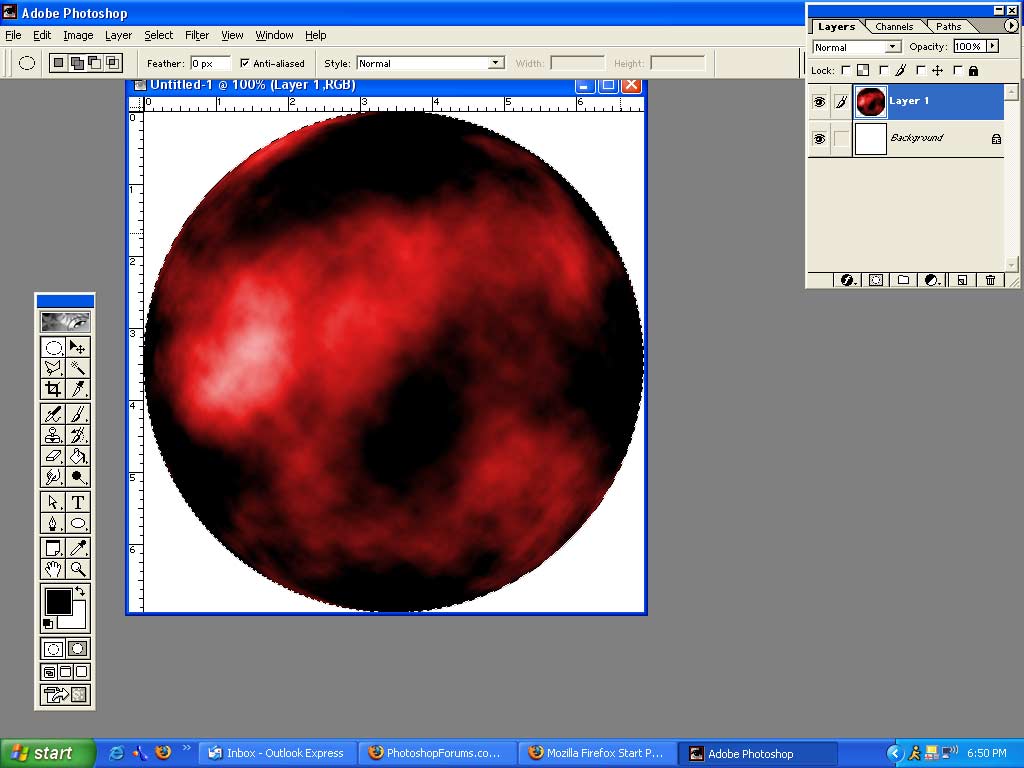Click the Move tool
Screen dimensions: 1024x768
[x=77, y=347]
